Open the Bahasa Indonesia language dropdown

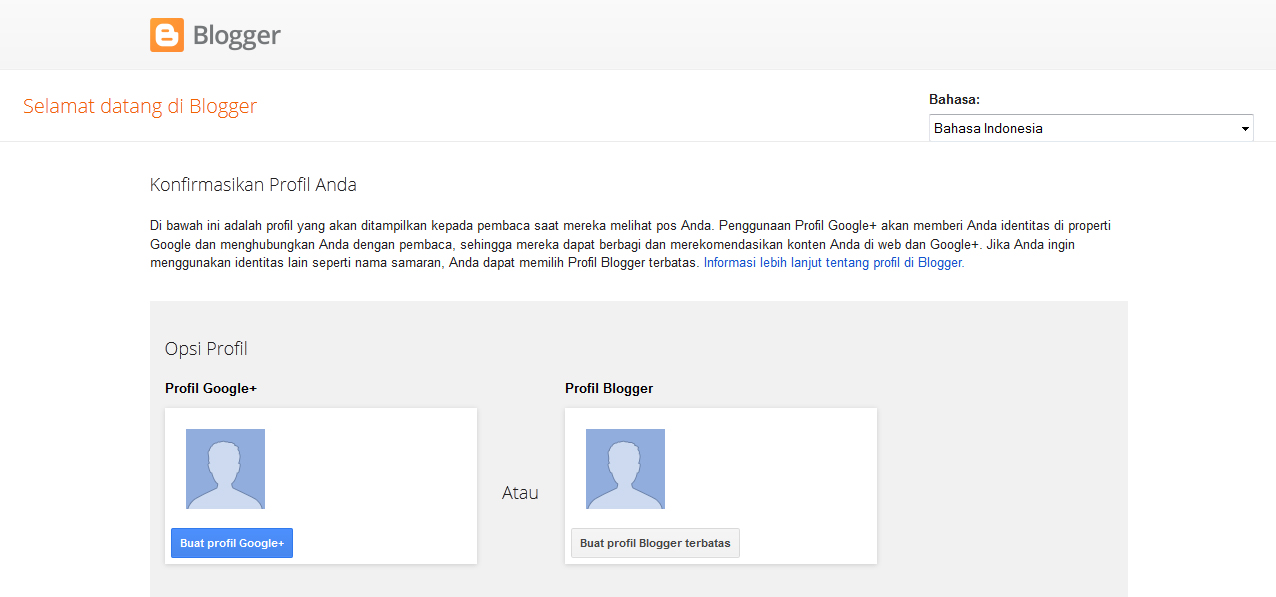(x=1091, y=128)
